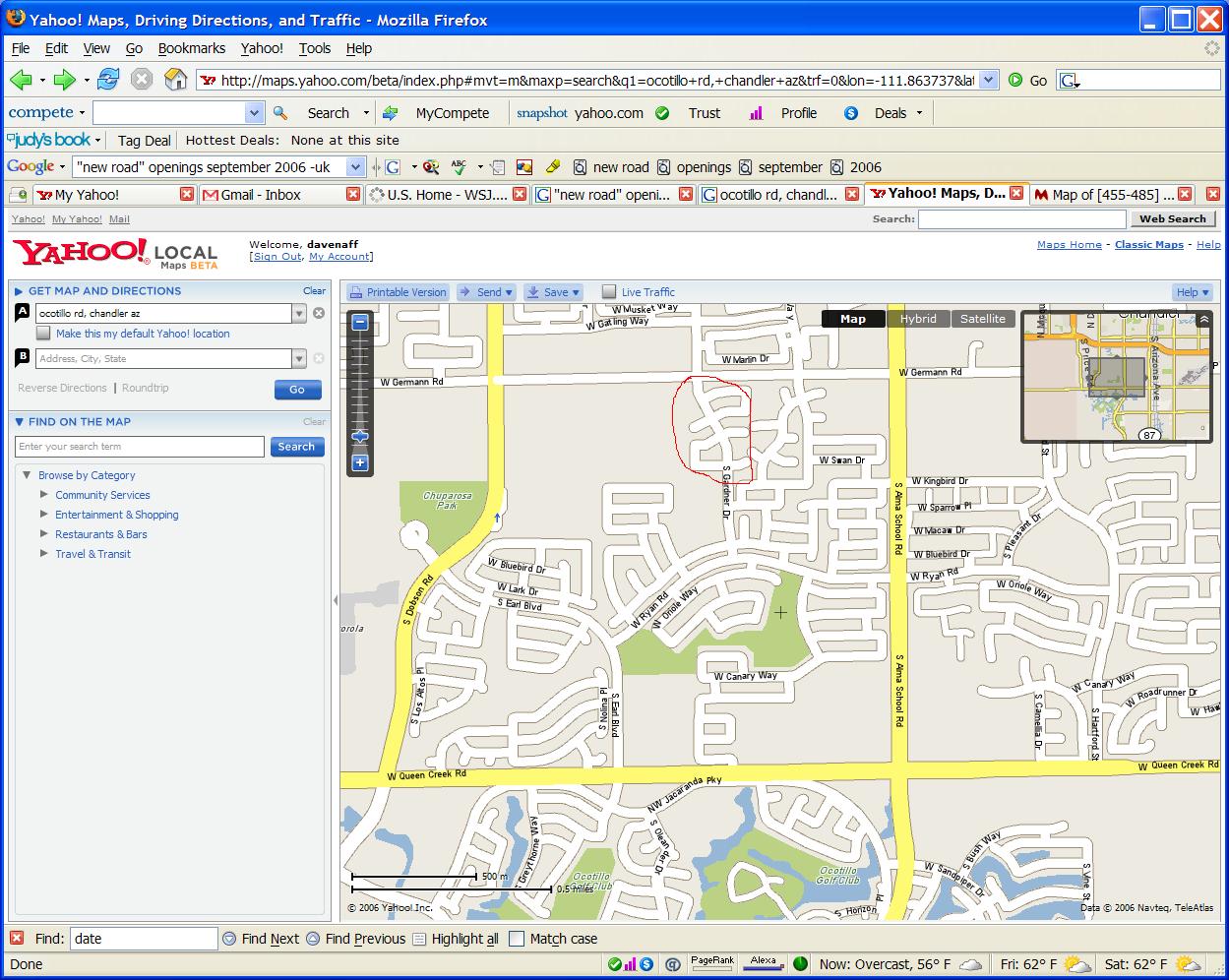Viewport: 1229px width, 980px height.
Task: Switch map view to Hybrid
Action: (x=918, y=319)
